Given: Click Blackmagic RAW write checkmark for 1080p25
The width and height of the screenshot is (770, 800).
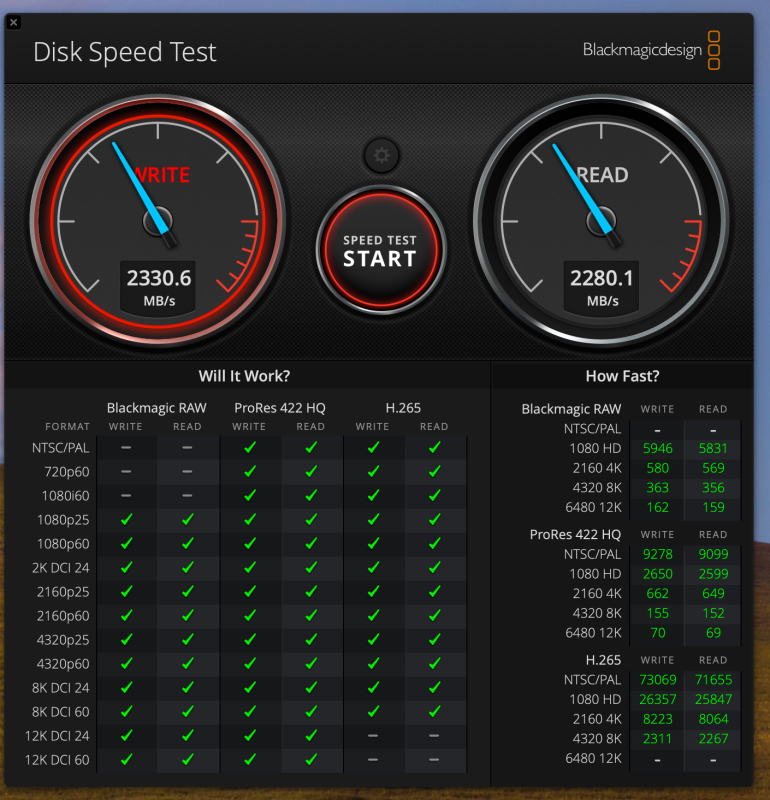Looking at the screenshot, I should coord(126,519).
